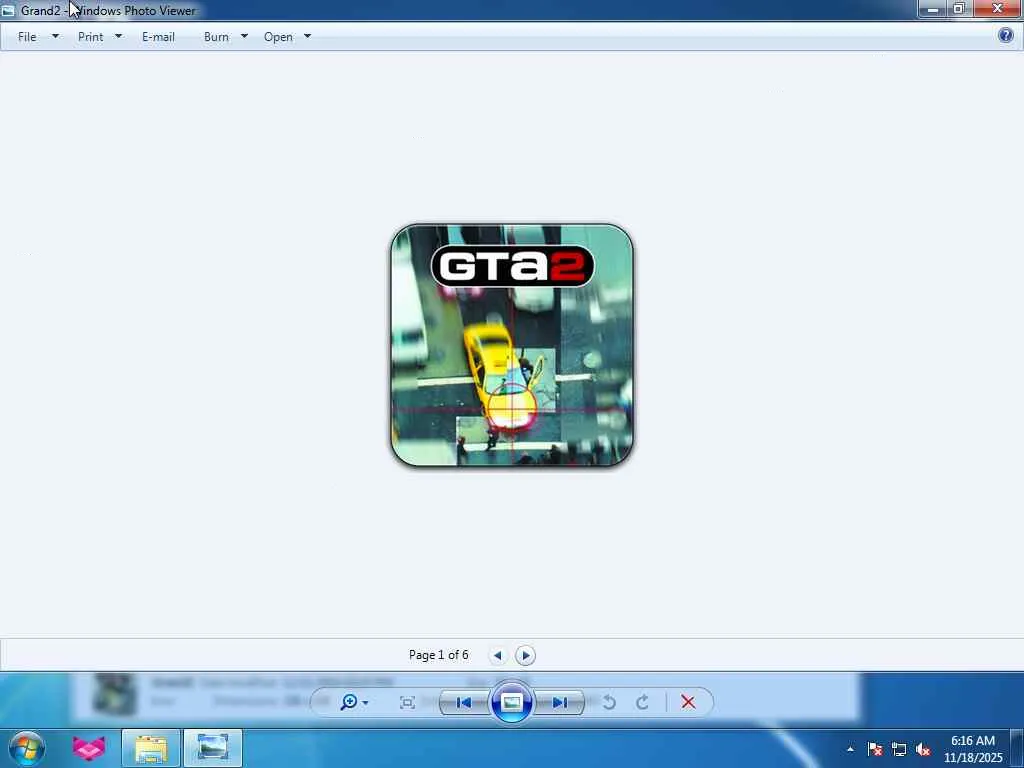The height and width of the screenshot is (768, 1024).
Task: Click the Page 1 of 6 text
Action: (438, 654)
